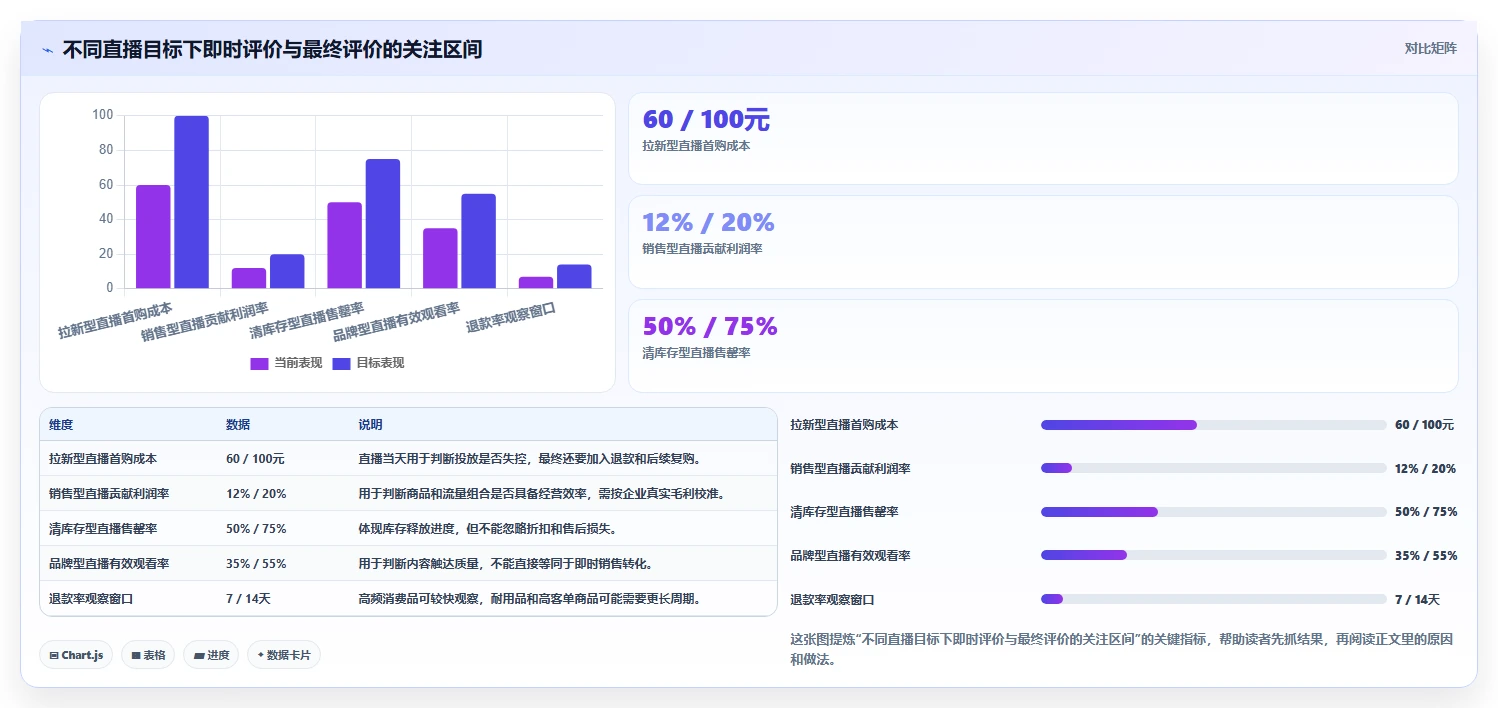Click the 12% / 20% value beside its progress bar

click(x=1425, y=469)
